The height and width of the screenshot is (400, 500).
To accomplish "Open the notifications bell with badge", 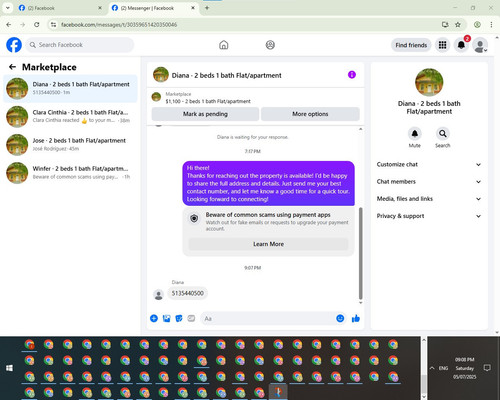I will click(x=461, y=45).
